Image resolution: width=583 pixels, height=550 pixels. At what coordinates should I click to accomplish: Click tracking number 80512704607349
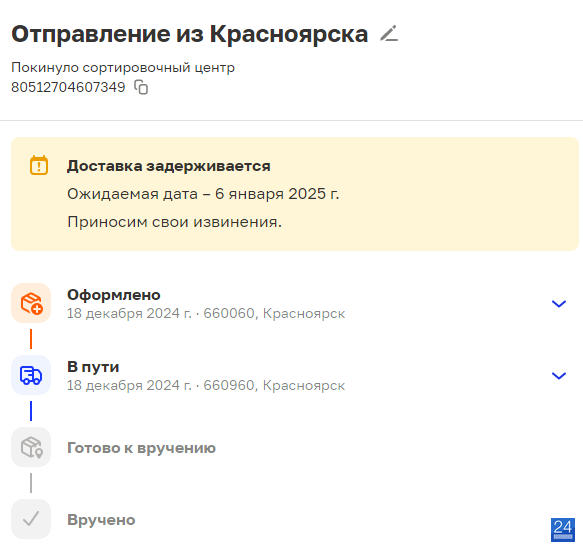point(68,87)
